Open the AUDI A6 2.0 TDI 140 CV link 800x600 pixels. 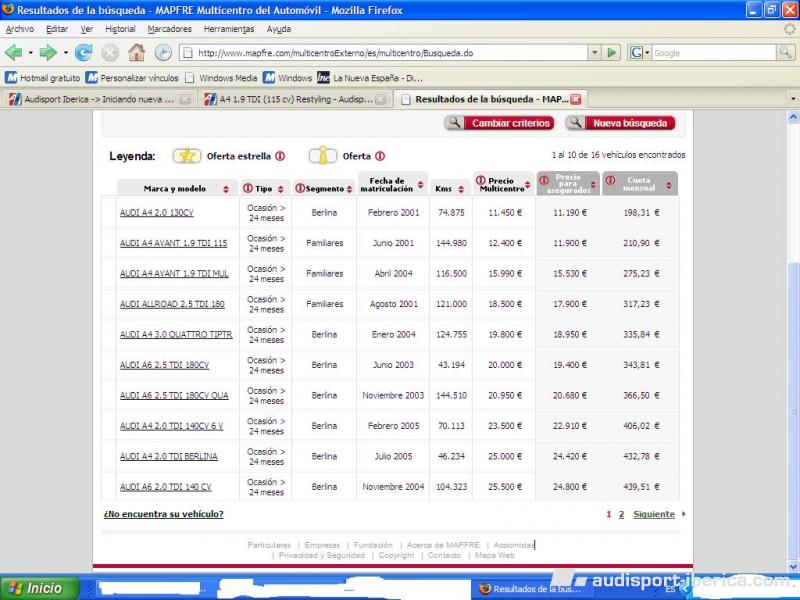(166, 487)
